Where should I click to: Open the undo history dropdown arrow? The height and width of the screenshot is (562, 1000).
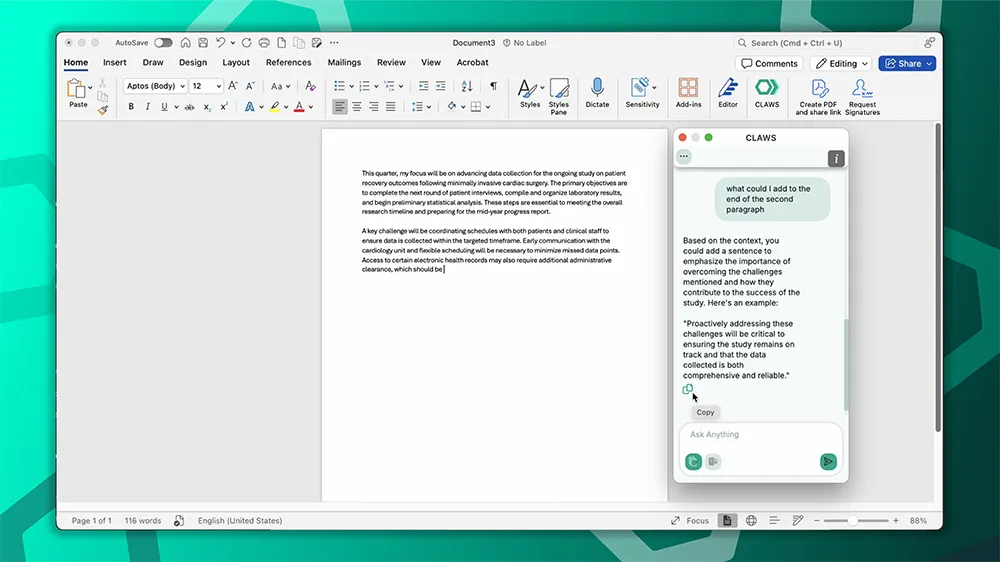coord(233,43)
